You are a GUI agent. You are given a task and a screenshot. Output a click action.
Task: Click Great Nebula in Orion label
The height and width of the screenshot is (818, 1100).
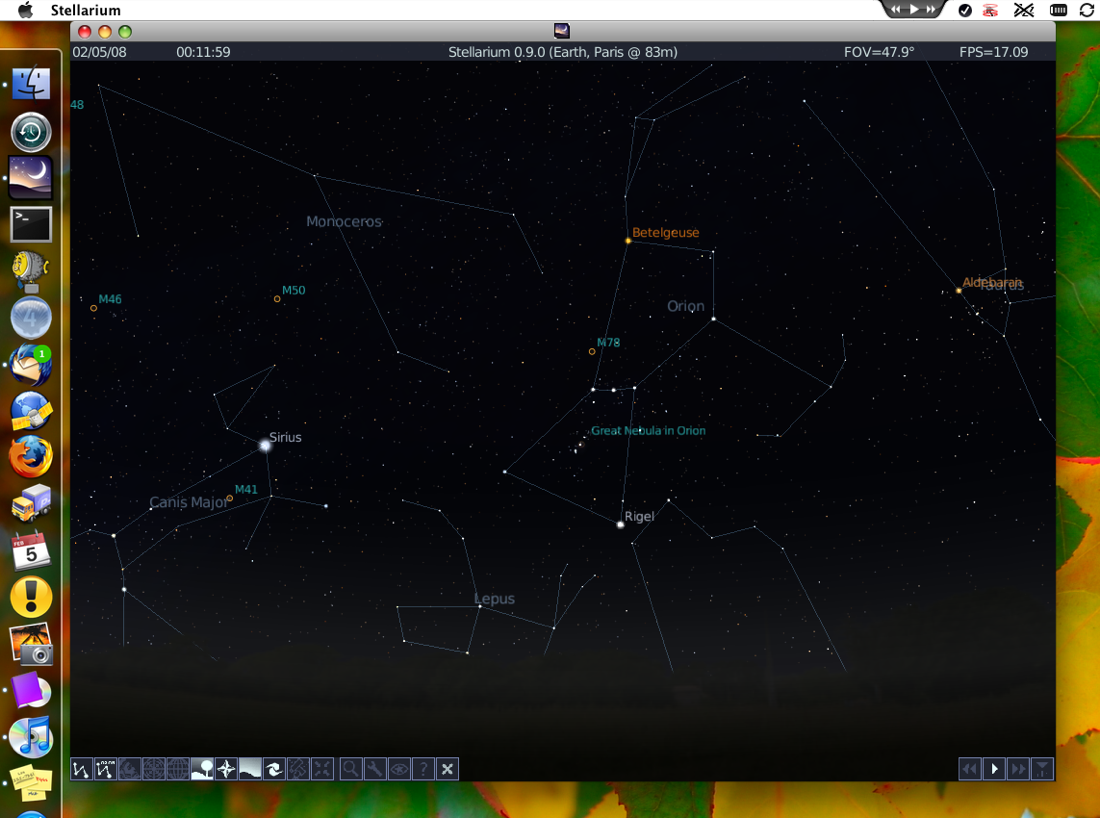(648, 431)
